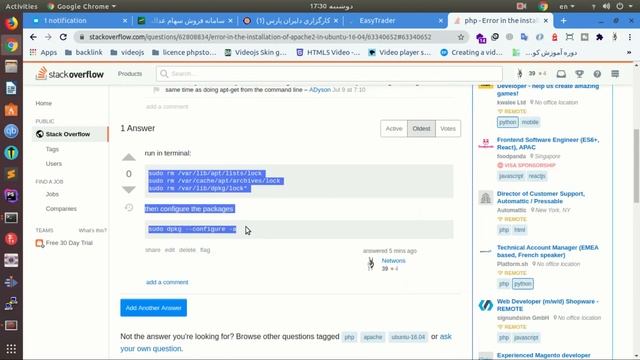Screen dimensions: 640x360
Task: Open Ubuntu Software in dock
Action: (11, 110)
